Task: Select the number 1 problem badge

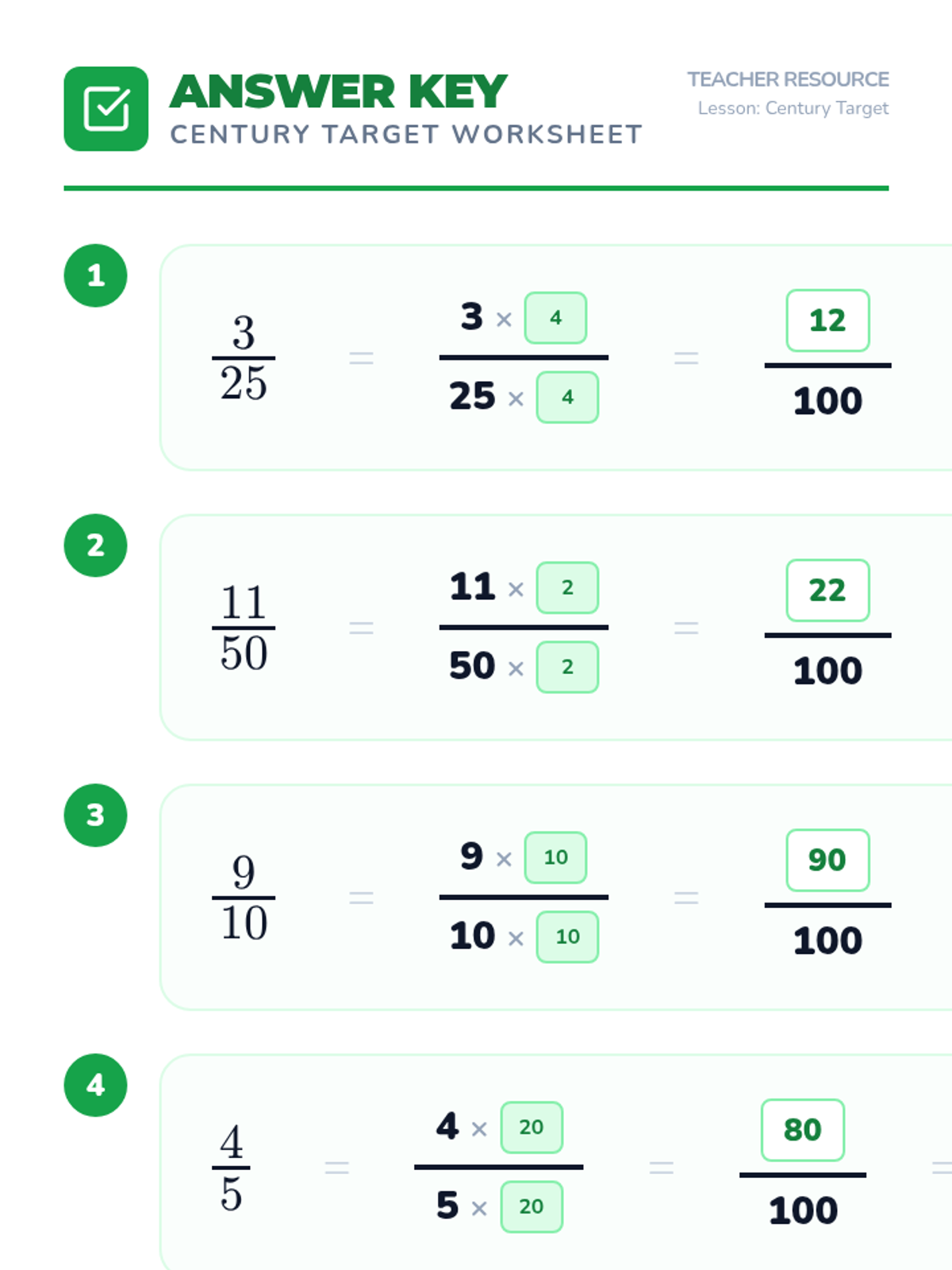Action: click(x=95, y=275)
